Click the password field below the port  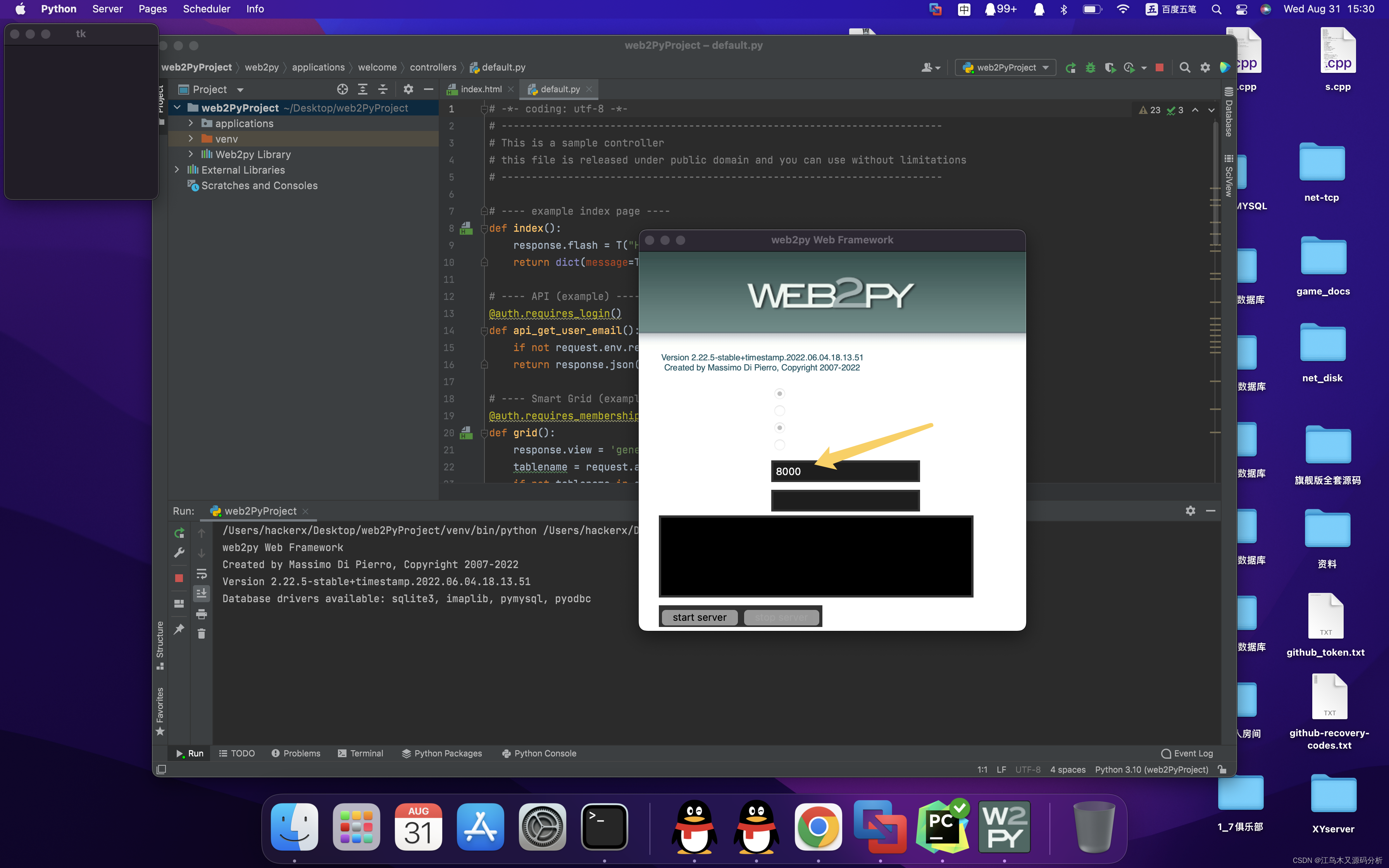845,501
